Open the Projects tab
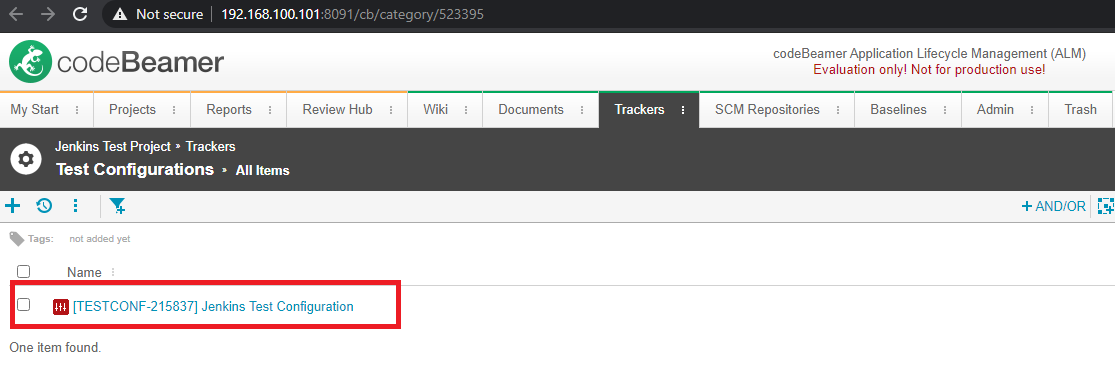This screenshot has width=1115, height=387. 132,110
